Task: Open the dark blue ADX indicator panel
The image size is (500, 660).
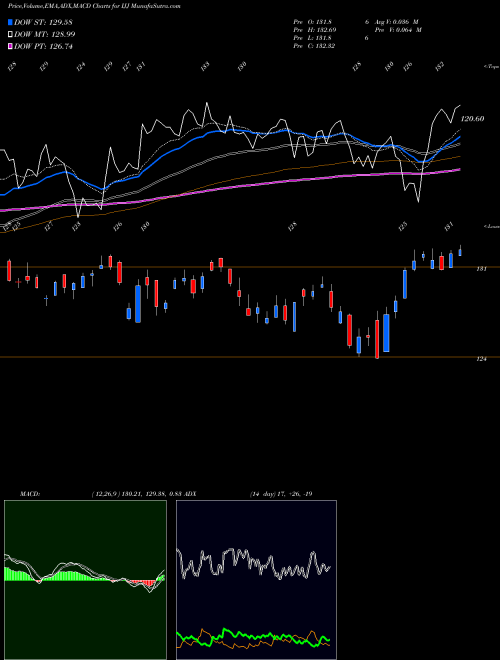Action: click(256, 580)
